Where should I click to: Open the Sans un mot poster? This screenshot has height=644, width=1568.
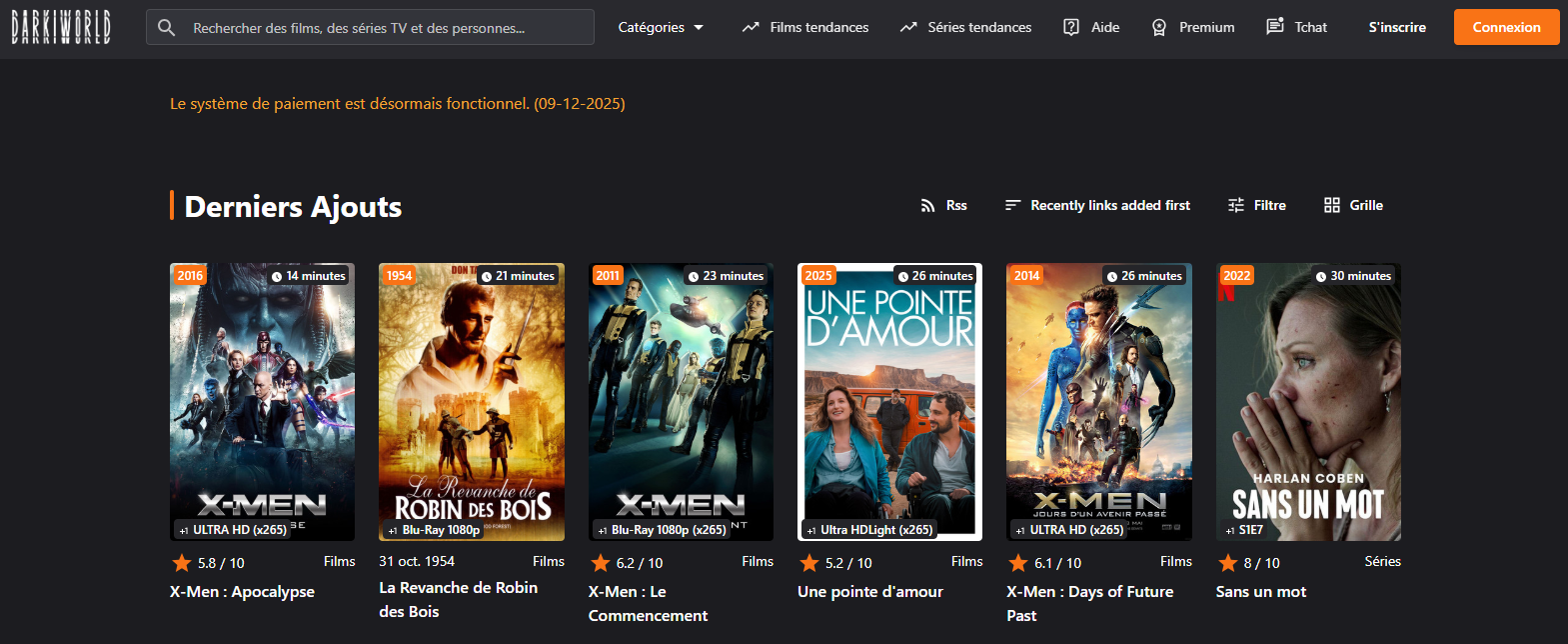(1308, 402)
